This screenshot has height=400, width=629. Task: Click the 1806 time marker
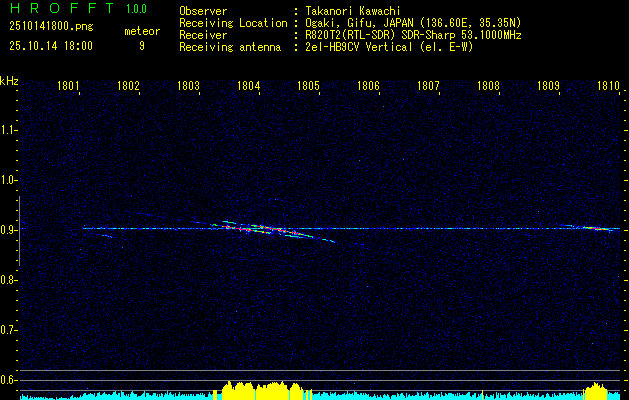368,86
